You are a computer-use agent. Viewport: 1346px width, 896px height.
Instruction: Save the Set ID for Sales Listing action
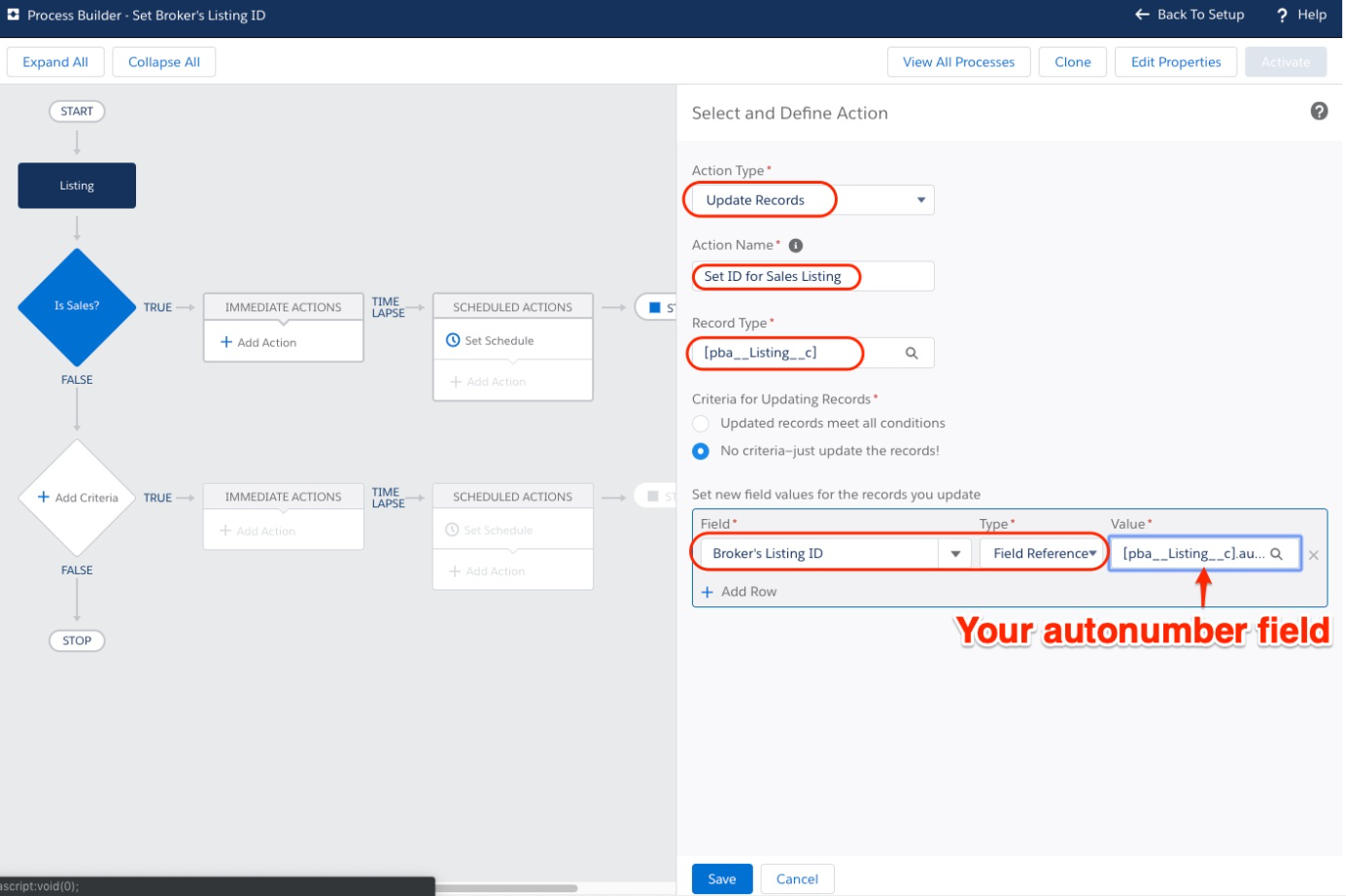(722, 878)
